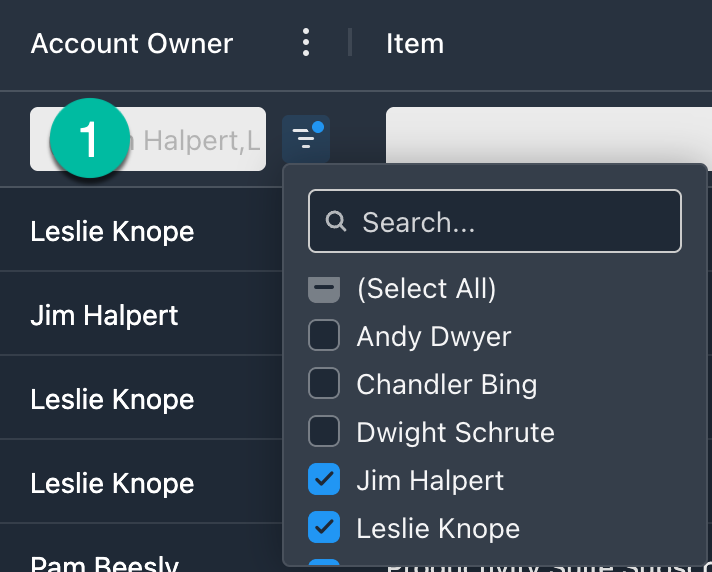Sort by Account Owner header
Viewport: 712px width, 572px height.
[132, 44]
